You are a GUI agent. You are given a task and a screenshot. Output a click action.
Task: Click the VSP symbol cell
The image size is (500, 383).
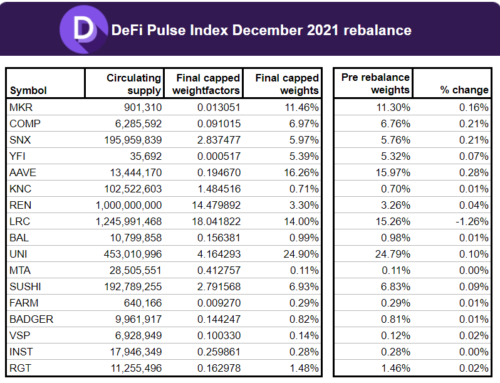point(20,335)
